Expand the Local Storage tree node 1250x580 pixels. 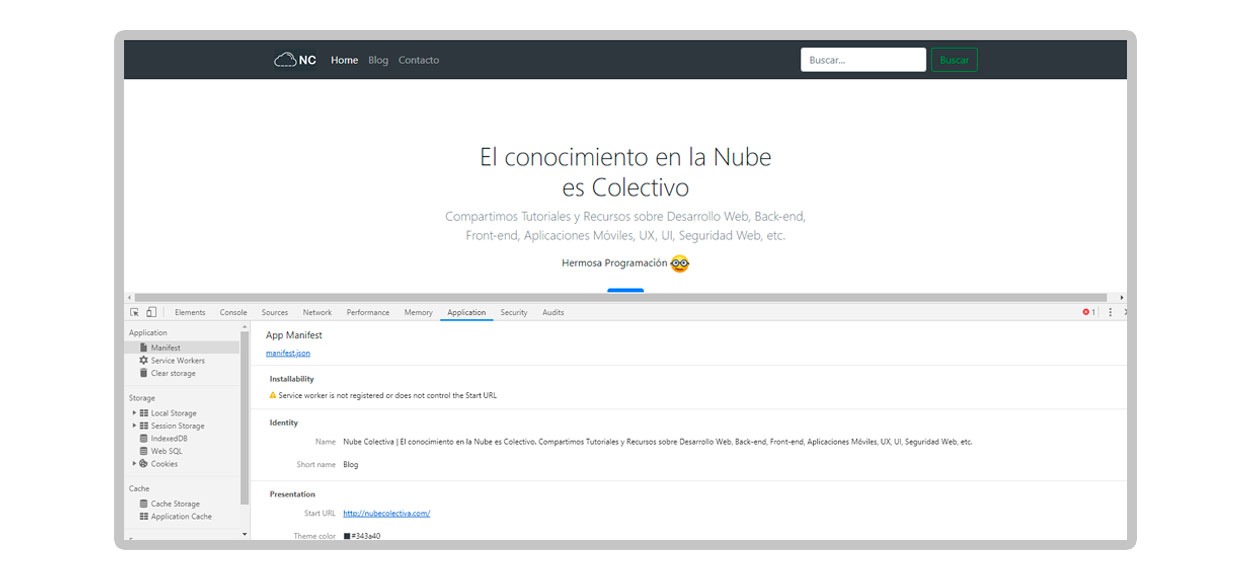(x=134, y=413)
